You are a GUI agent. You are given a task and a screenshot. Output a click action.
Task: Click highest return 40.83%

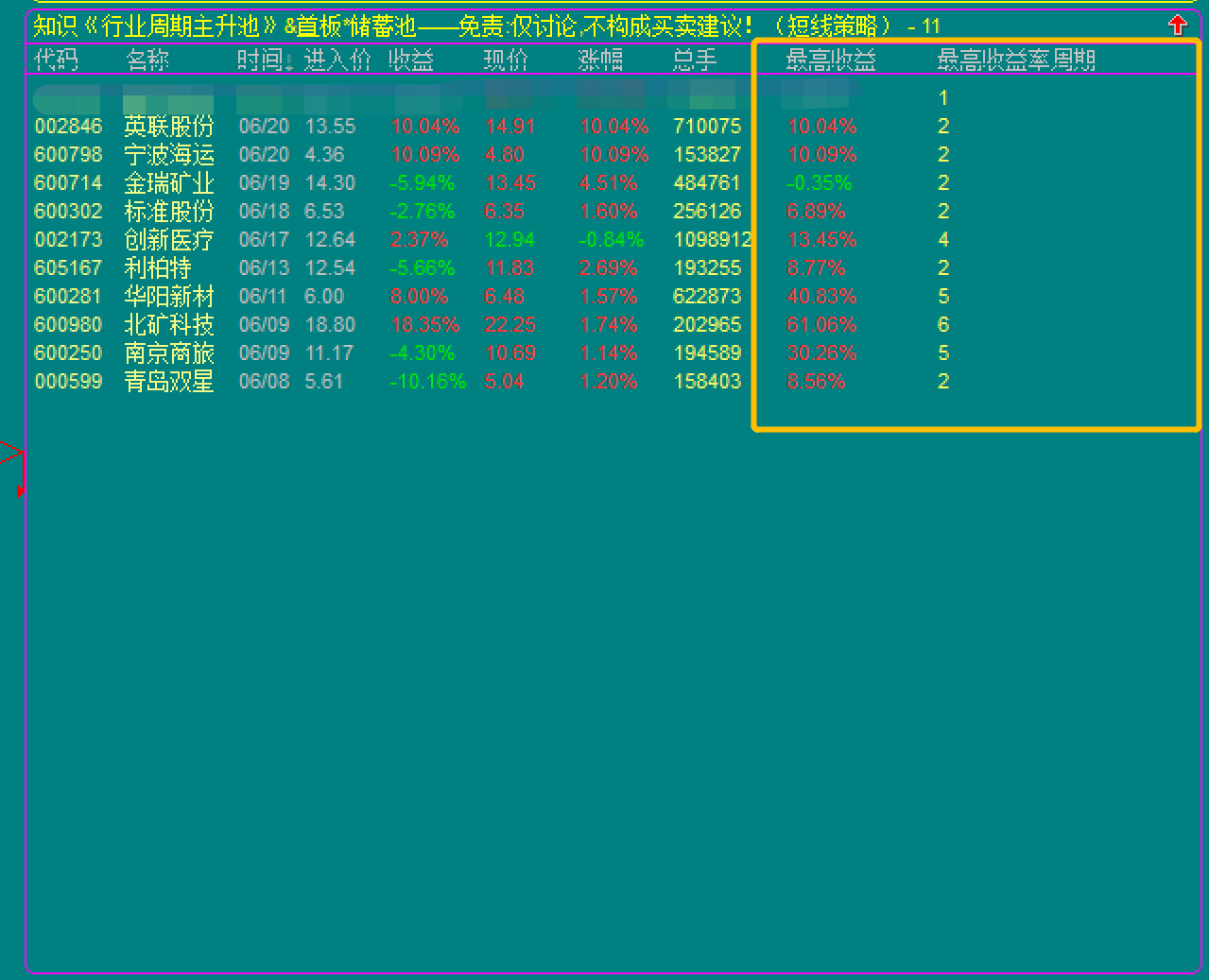coord(821,297)
